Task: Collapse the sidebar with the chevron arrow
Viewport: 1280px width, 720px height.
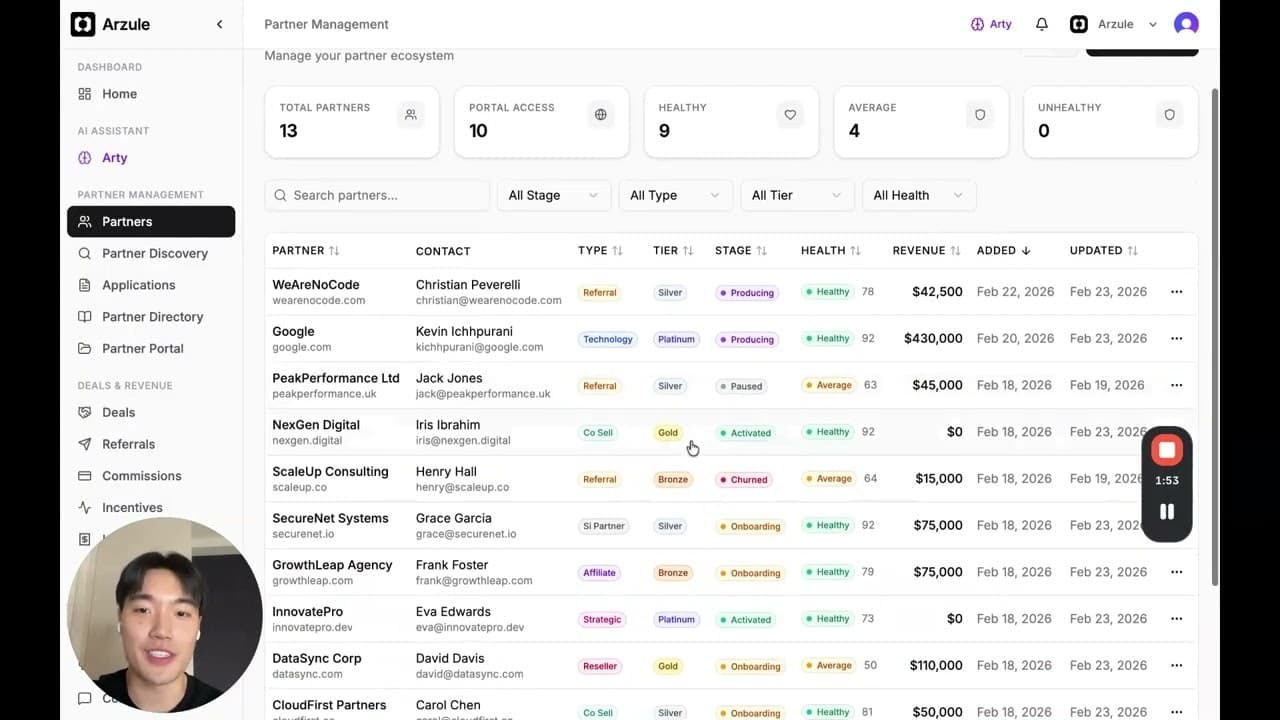Action: [219, 24]
